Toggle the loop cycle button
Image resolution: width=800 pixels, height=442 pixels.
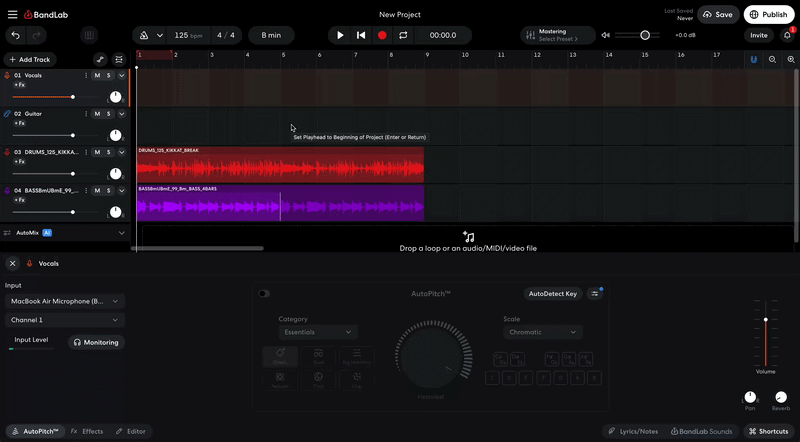(x=403, y=35)
